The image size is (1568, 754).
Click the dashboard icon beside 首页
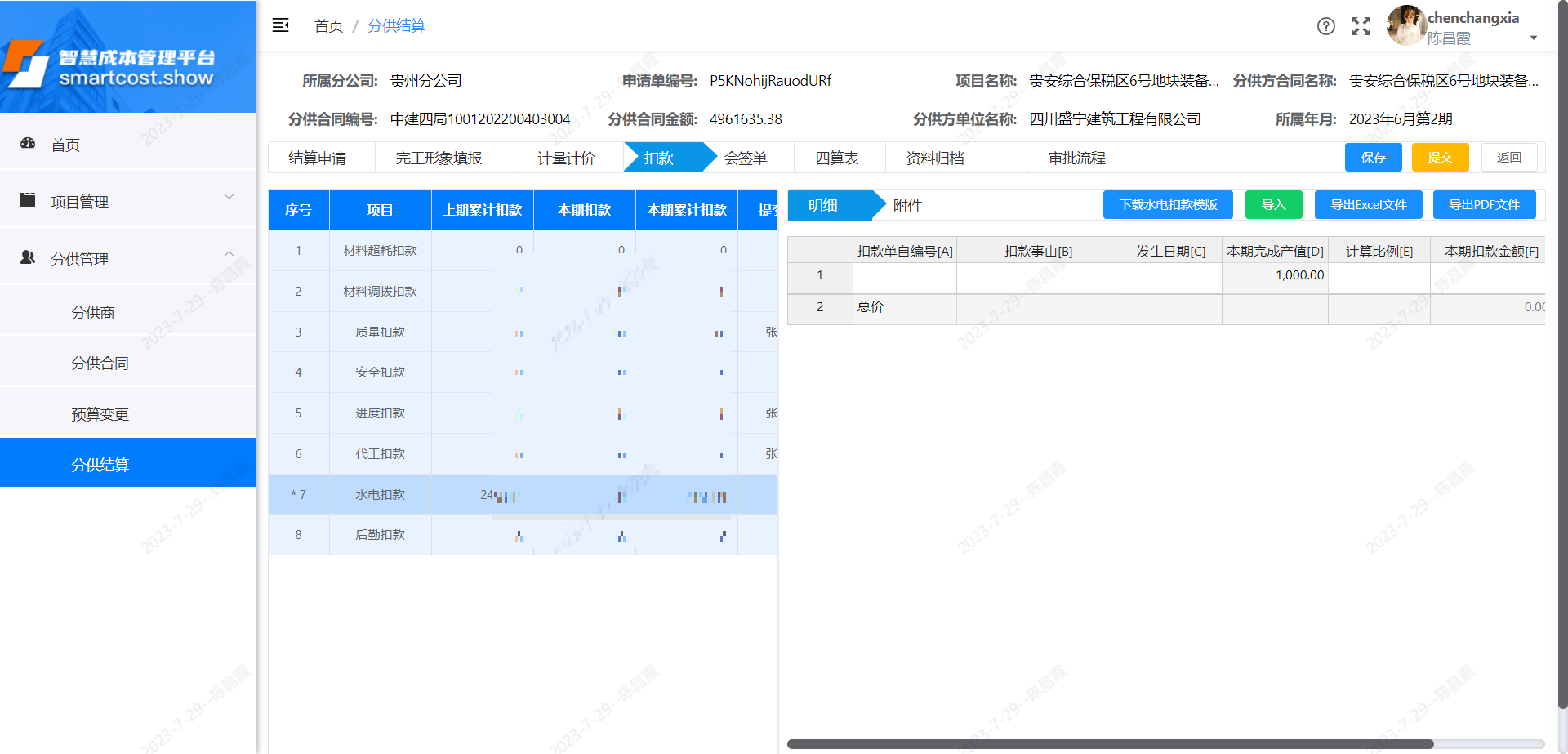click(x=28, y=144)
